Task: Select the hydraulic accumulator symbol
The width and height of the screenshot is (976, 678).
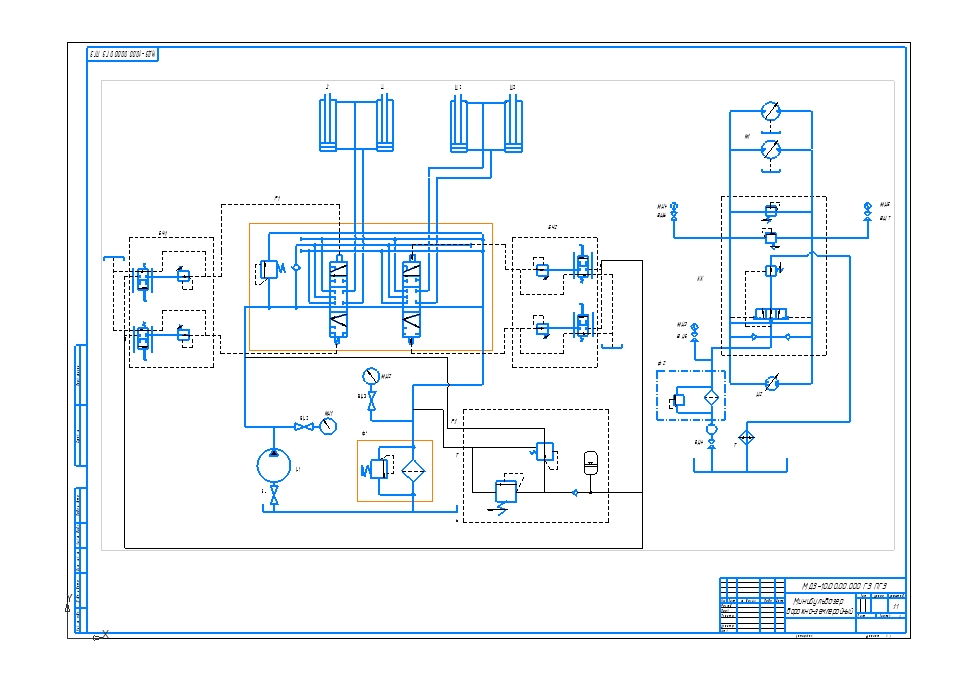Action: [x=591, y=463]
